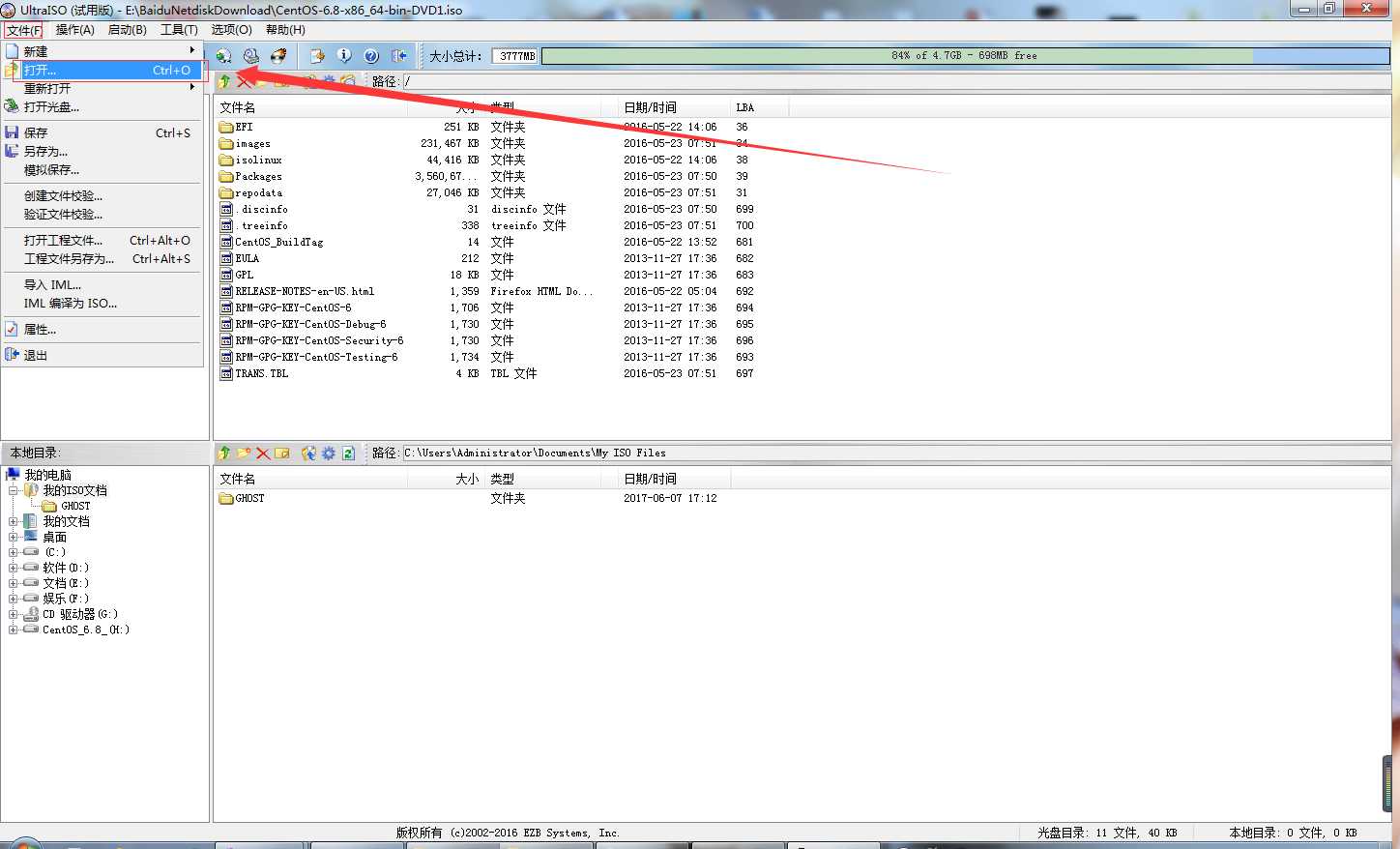The image size is (1400, 849).
Task: Sort ISO list by LBA column
Action: pos(759,107)
